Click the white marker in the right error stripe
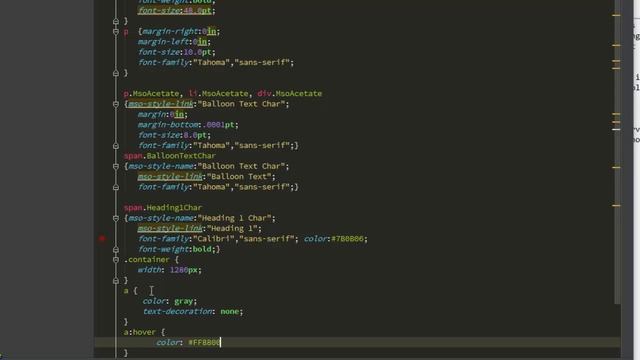 tap(616, 129)
